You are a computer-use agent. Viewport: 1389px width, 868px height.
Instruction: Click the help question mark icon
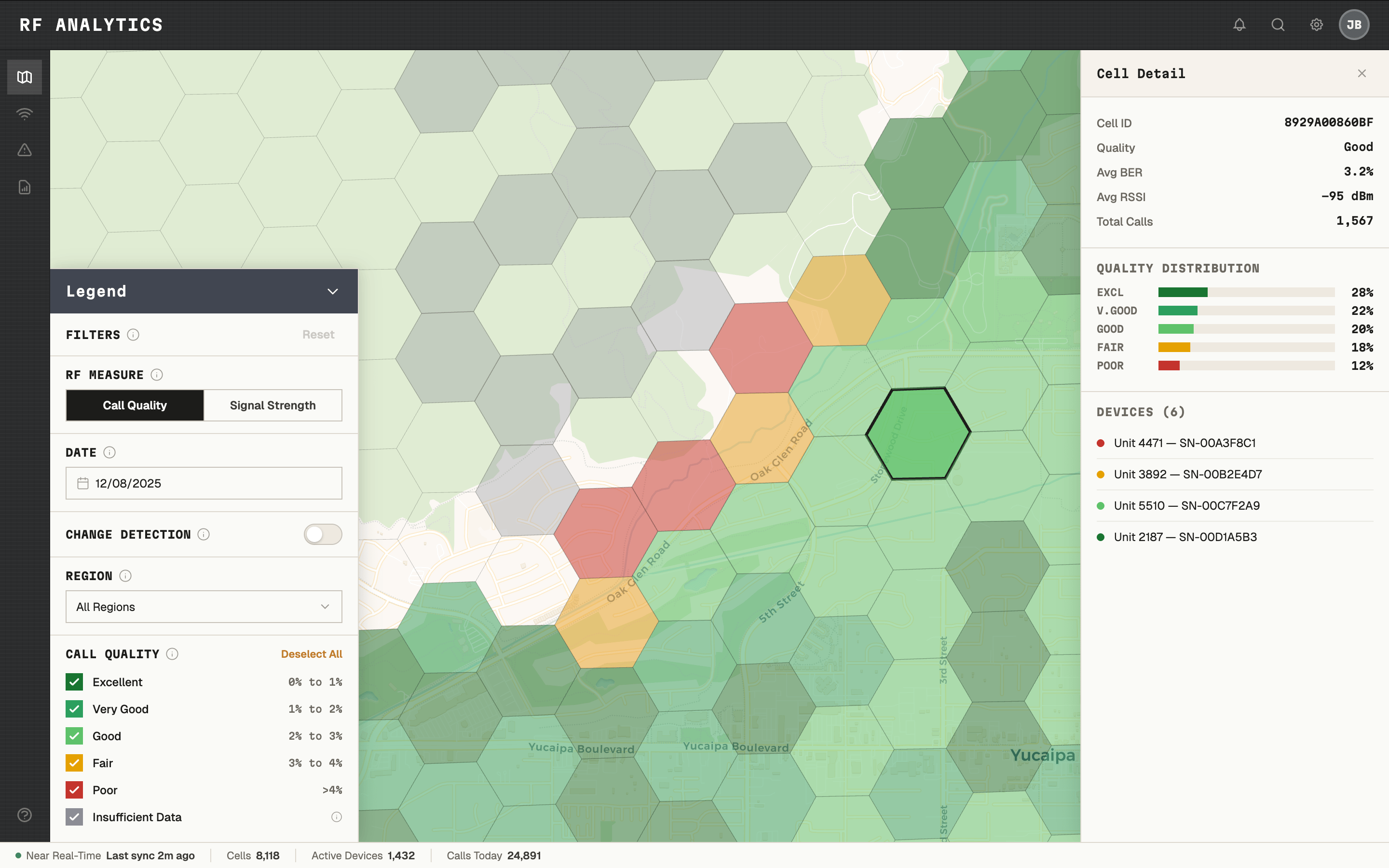[x=24, y=814]
